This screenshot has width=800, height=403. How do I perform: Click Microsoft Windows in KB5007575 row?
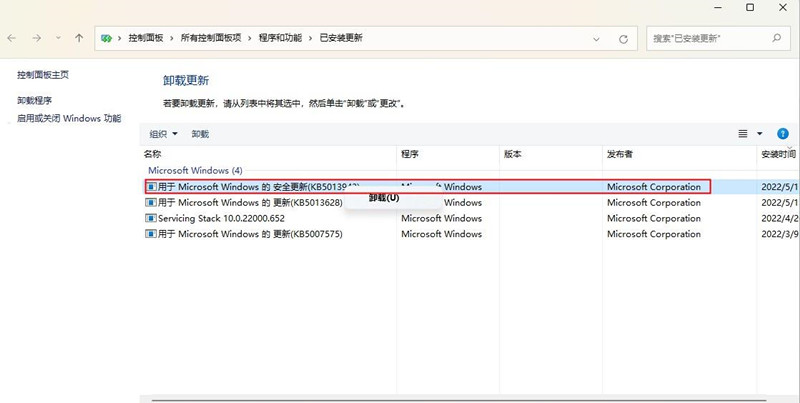tap(441, 234)
